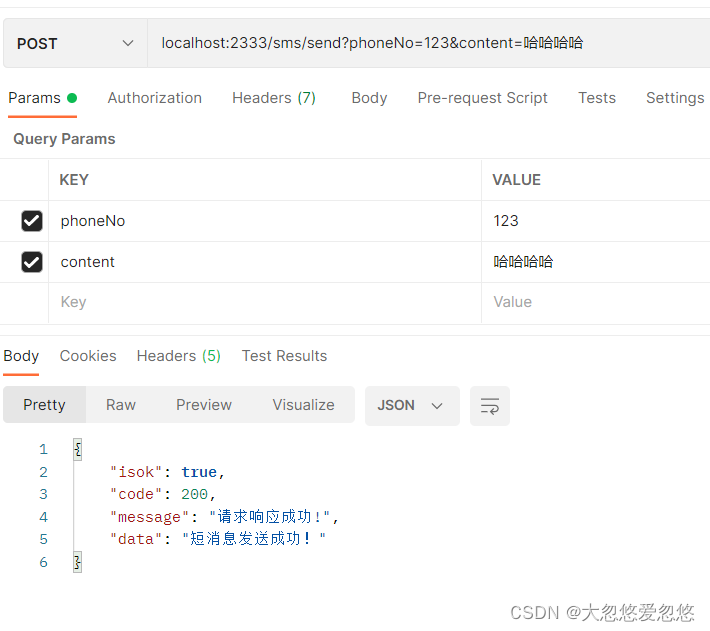Screen dimensions: 710x631
Task: Toggle the wrap lines icon
Action: click(x=489, y=406)
